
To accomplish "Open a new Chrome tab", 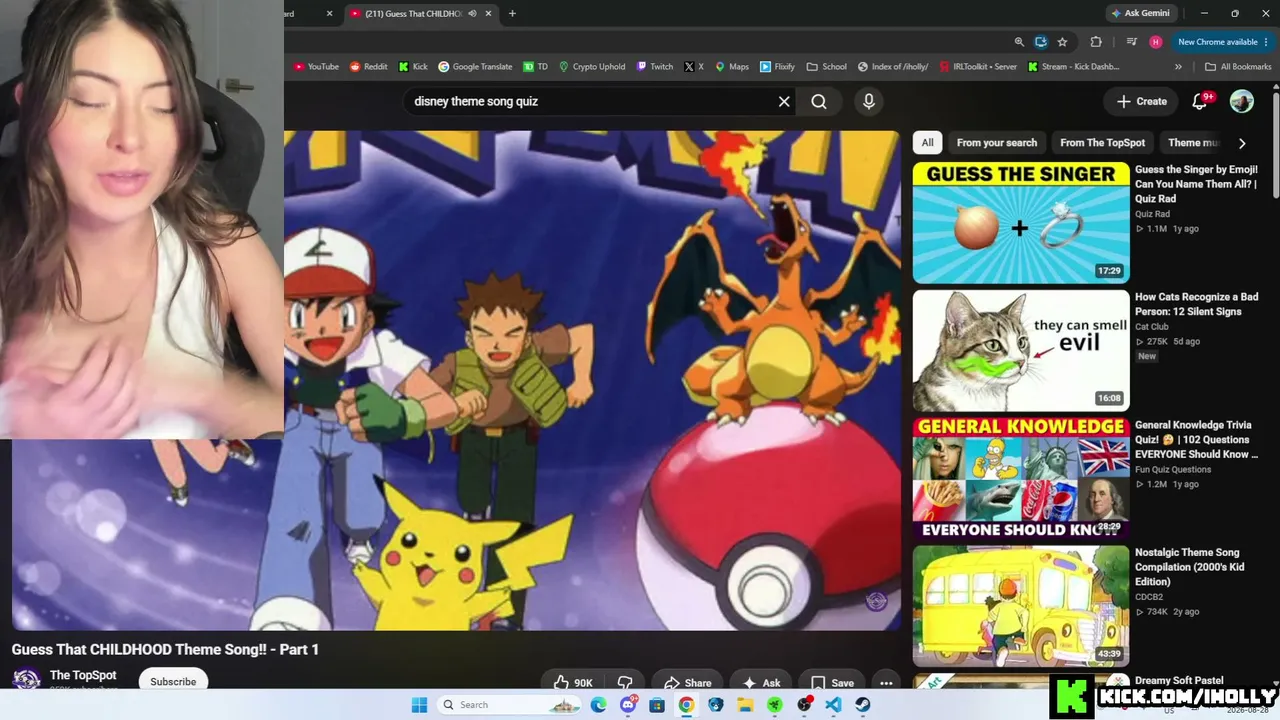I will pyautogui.click(x=512, y=14).
